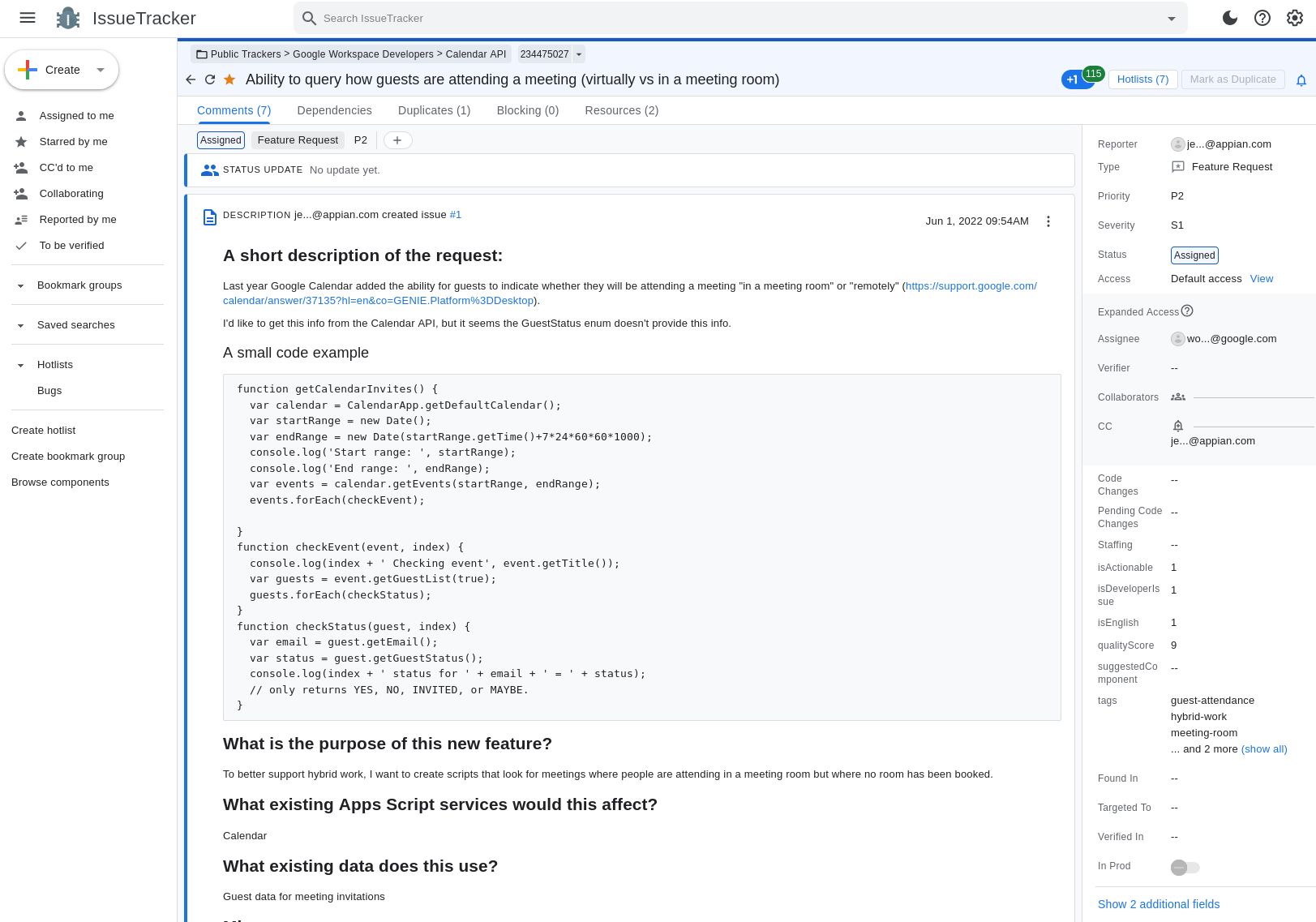Viewport: 1316px width, 922px height.
Task: Open the issue ID 234475027 dropdown
Action: (x=578, y=54)
